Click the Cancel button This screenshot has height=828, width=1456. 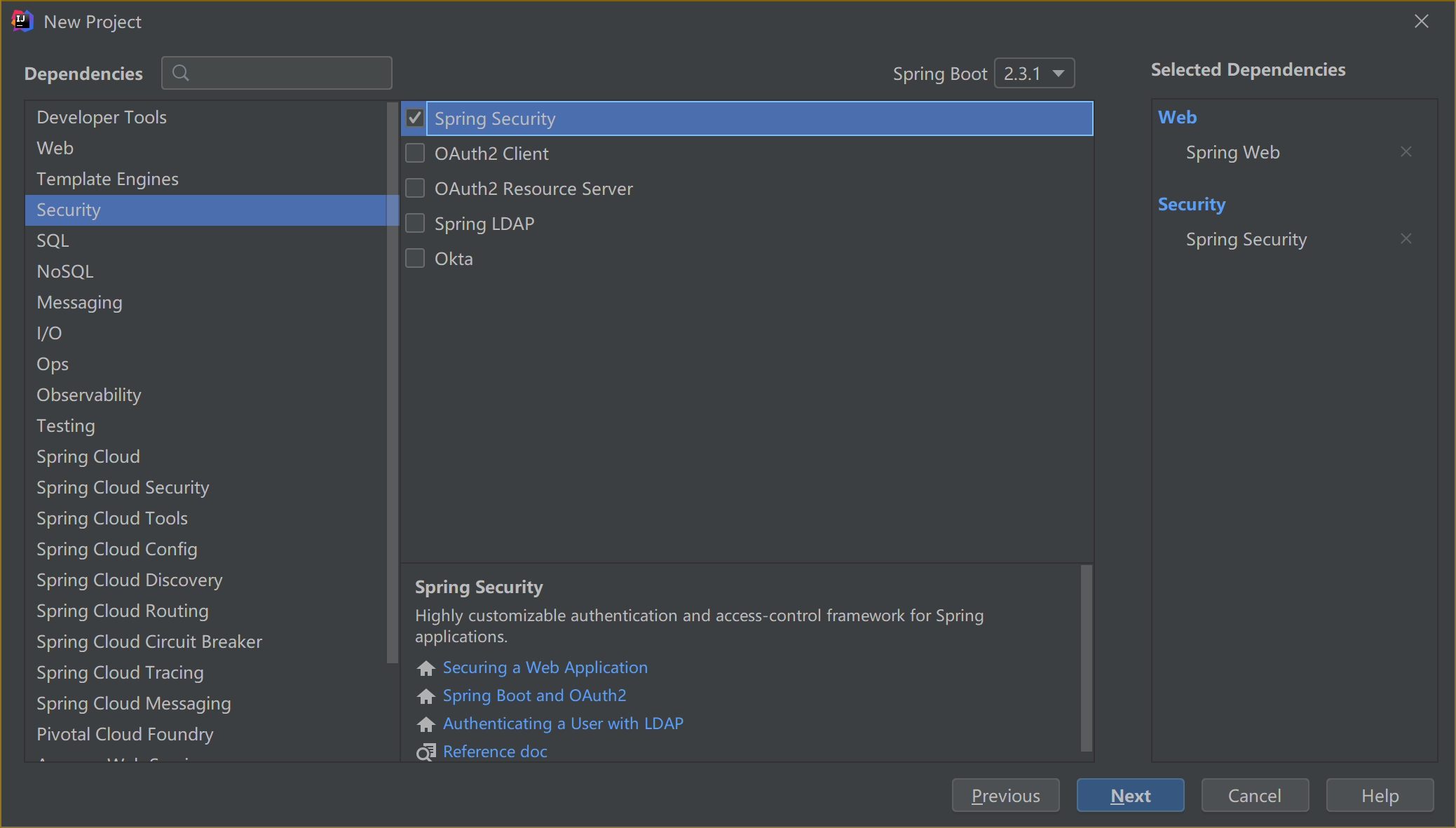point(1255,796)
